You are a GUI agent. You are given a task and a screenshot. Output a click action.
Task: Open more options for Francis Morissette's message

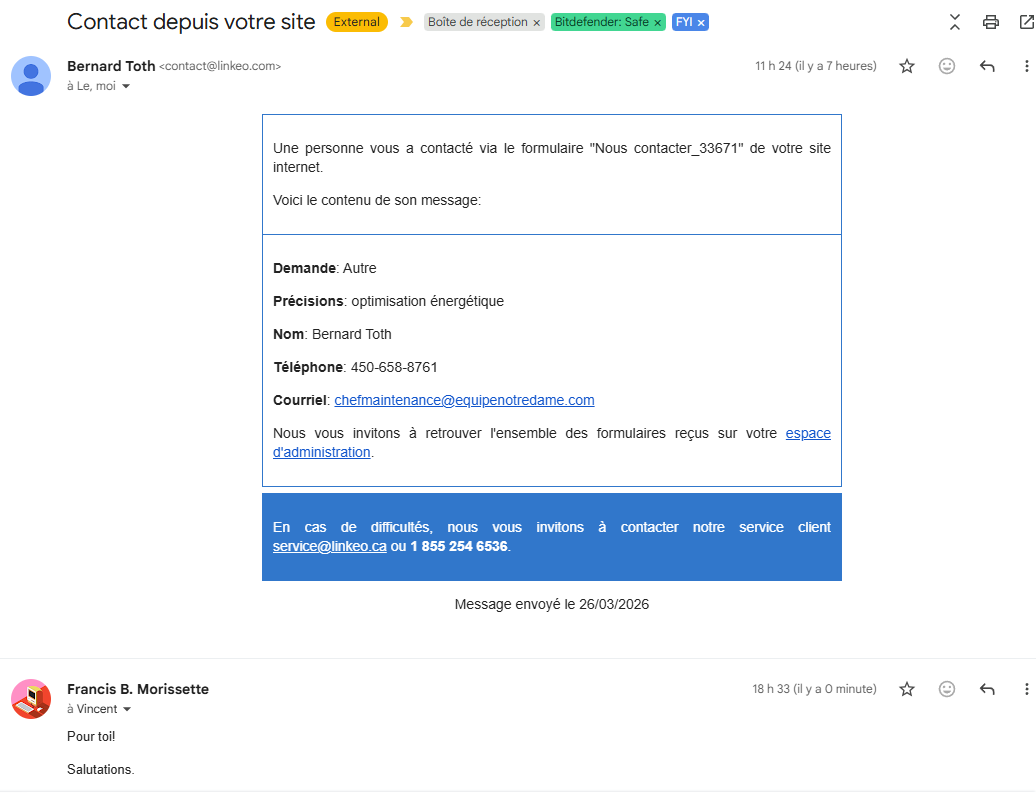[1026, 689]
